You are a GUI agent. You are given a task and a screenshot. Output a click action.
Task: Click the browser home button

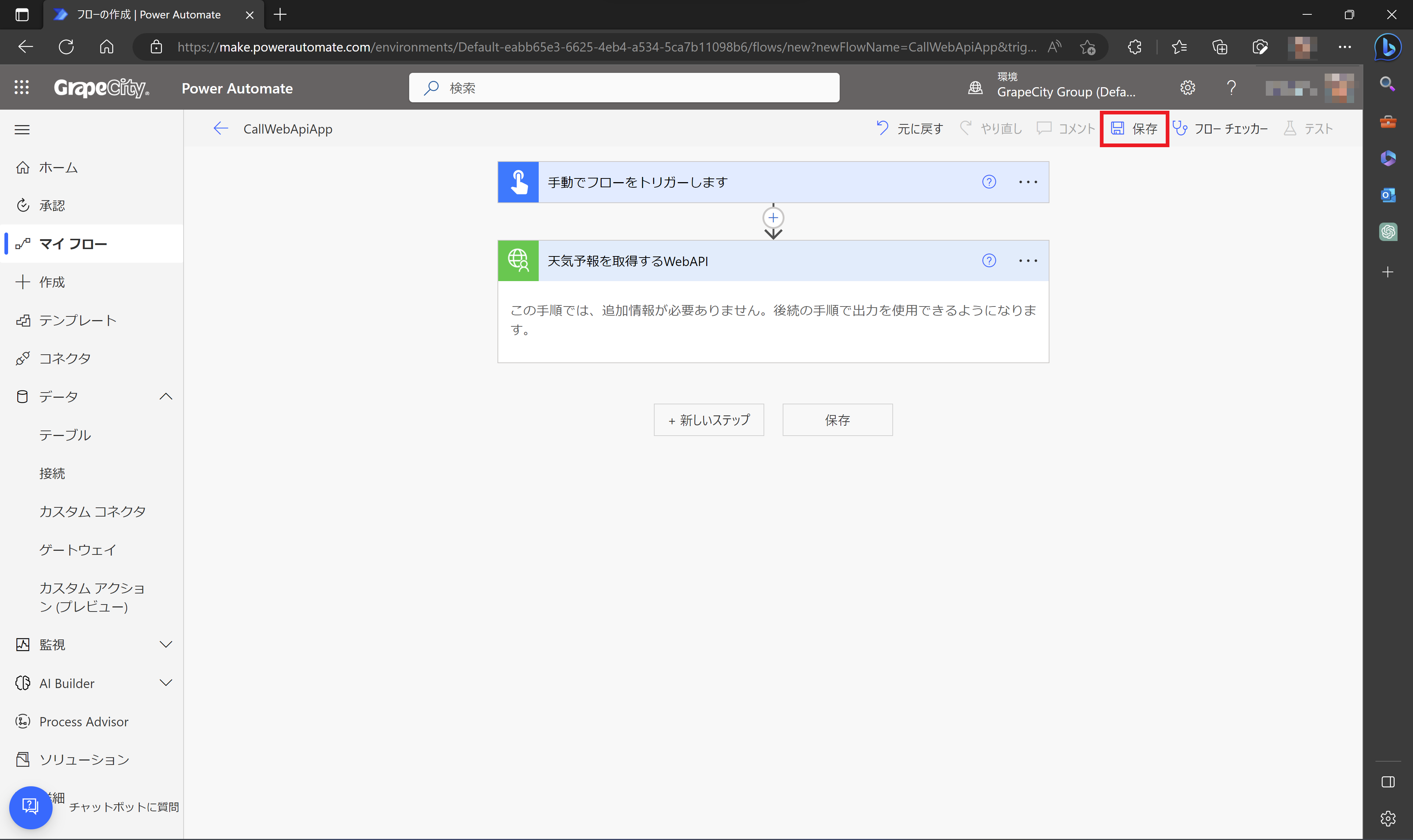pos(106,47)
